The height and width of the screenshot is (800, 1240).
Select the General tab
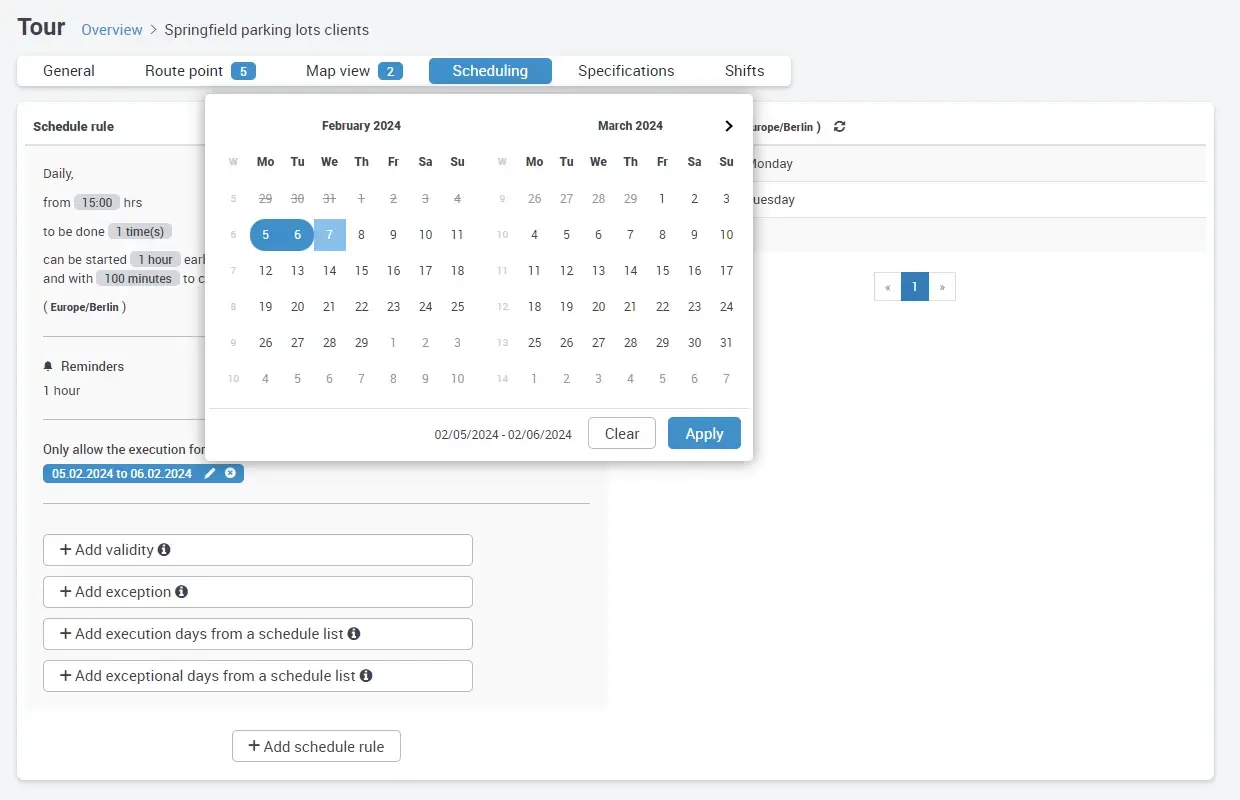(x=68, y=71)
